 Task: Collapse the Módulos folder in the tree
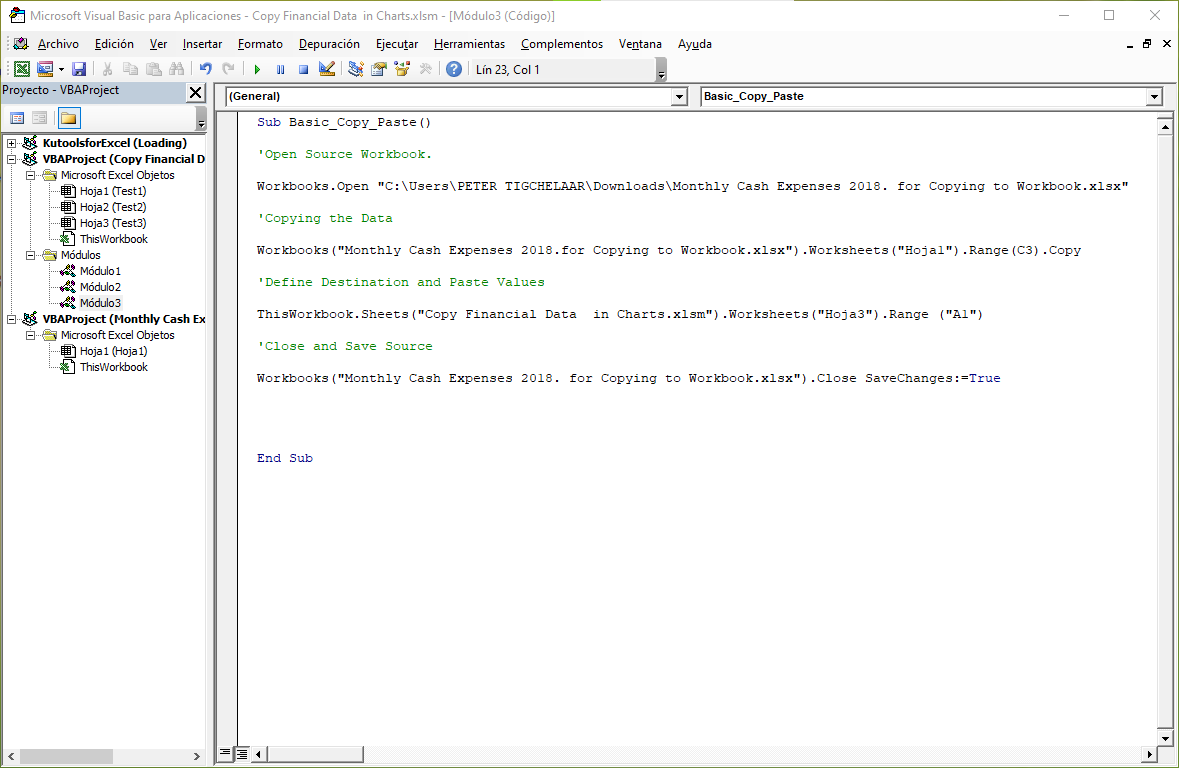click(x=33, y=254)
